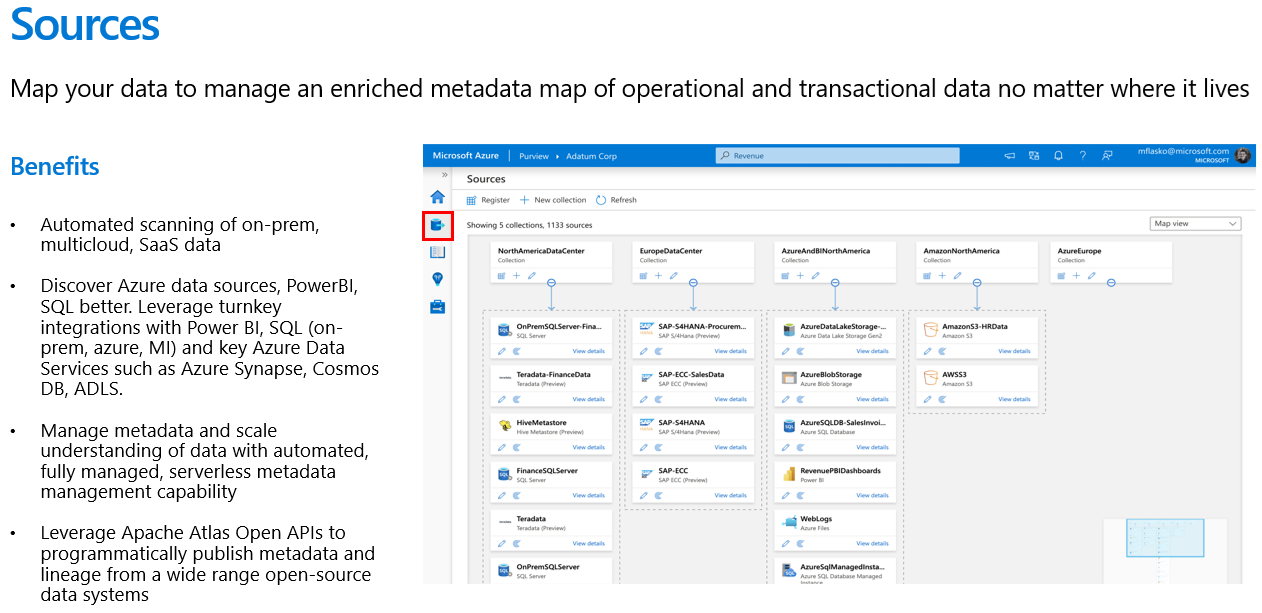Collapse NorthAmericaDataCenter children via minus circle
Image resolution: width=1262 pixels, height=613 pixels.
pos(551,283)
